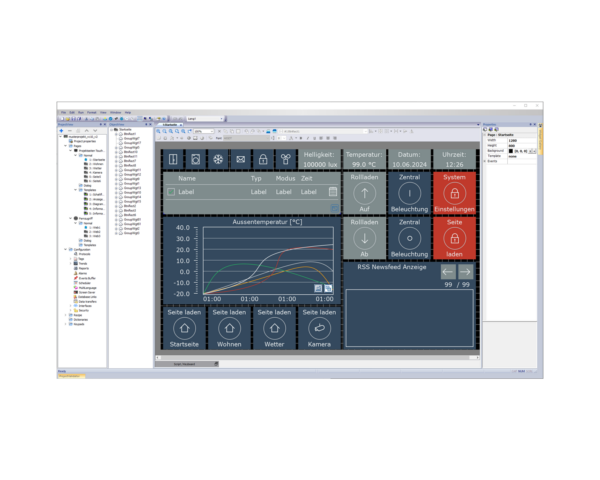The image size is (600, 480).
Task: Click the minus remove icon in ProjectView
Action: pos(70,131)
